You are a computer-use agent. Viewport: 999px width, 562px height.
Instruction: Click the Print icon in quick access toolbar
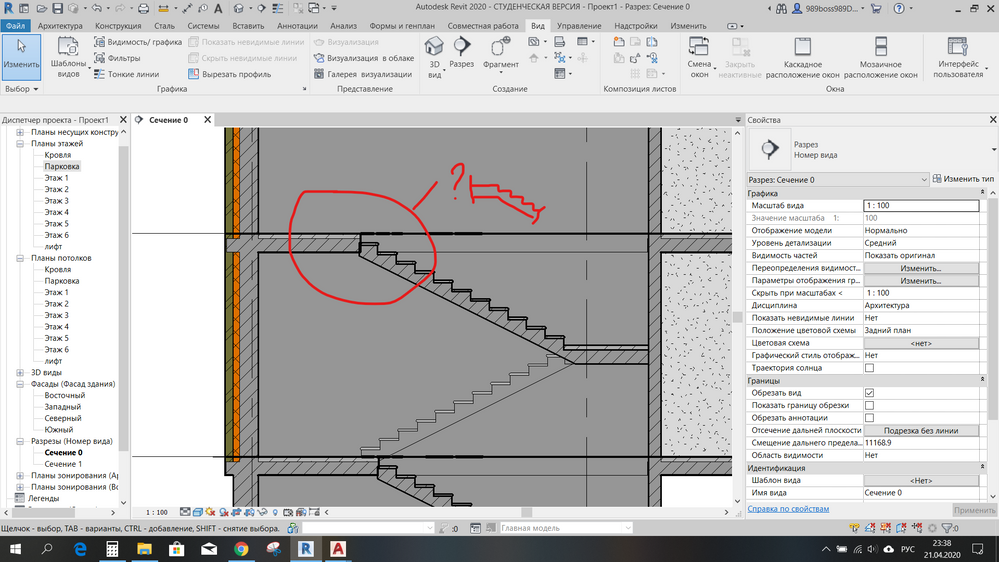click(143, 8)
